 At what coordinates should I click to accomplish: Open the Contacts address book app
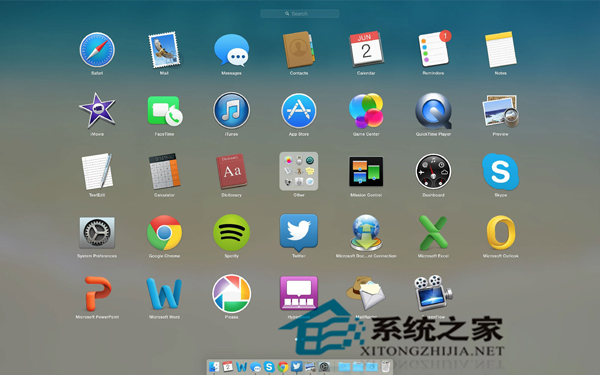pyautogui.click(x=299, y=50)
